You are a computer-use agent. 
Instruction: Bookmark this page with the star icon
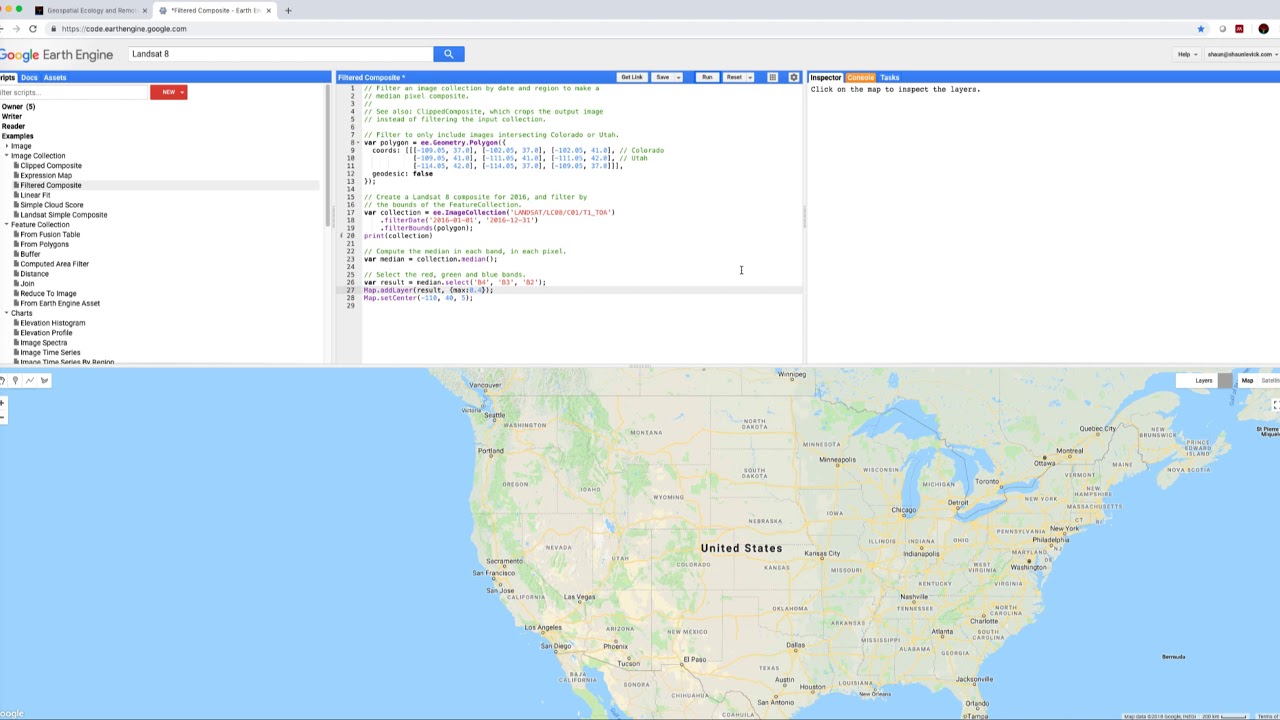click(1201, 29)
